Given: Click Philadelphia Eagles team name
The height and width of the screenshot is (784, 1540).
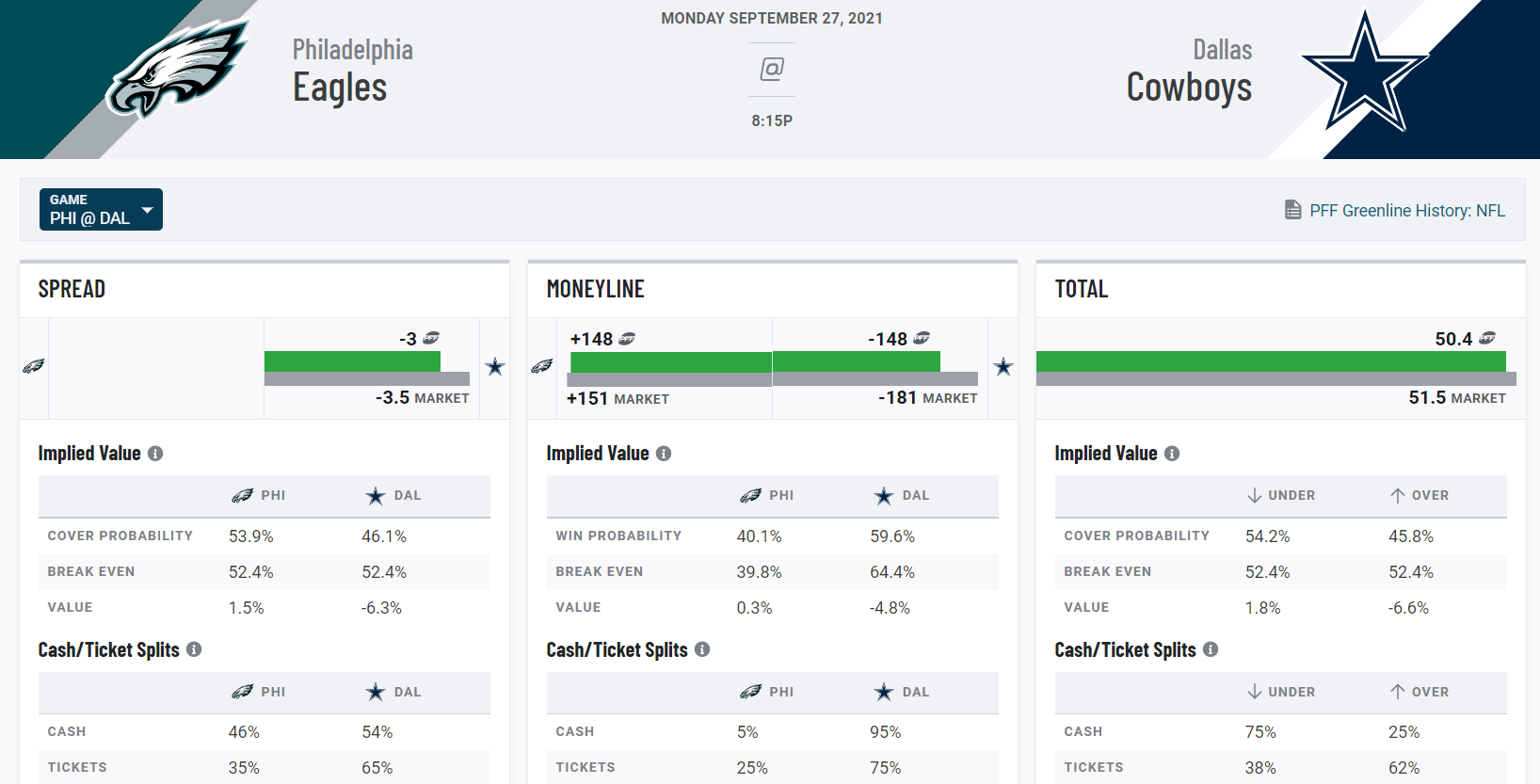Looking at the screenshot, I should pos(353,71).
